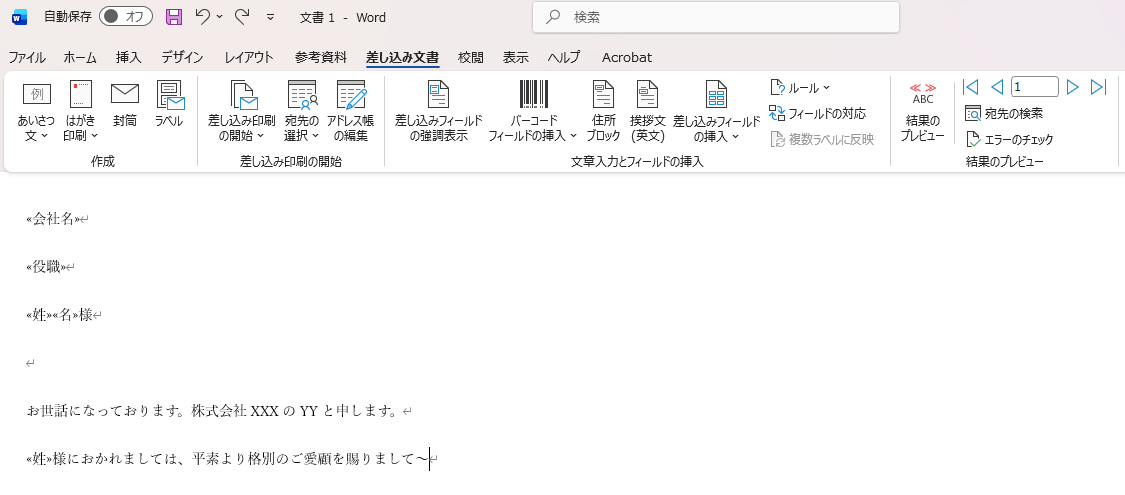
Task: Click the 封筒 envelope icon
Action: pos(125,104)
